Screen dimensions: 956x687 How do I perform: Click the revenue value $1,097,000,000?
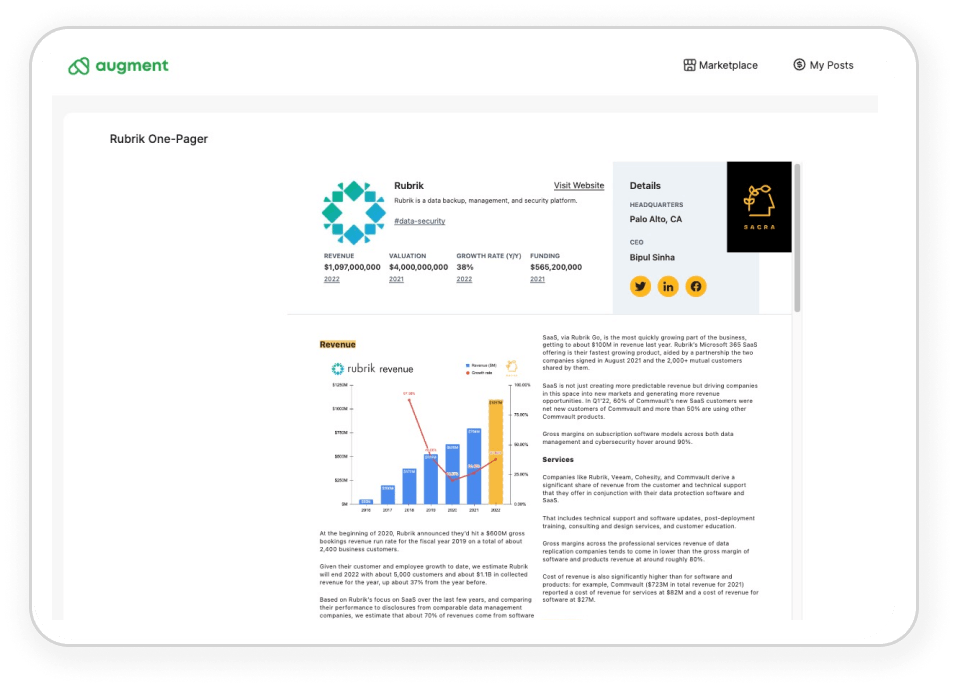[352, 267]
